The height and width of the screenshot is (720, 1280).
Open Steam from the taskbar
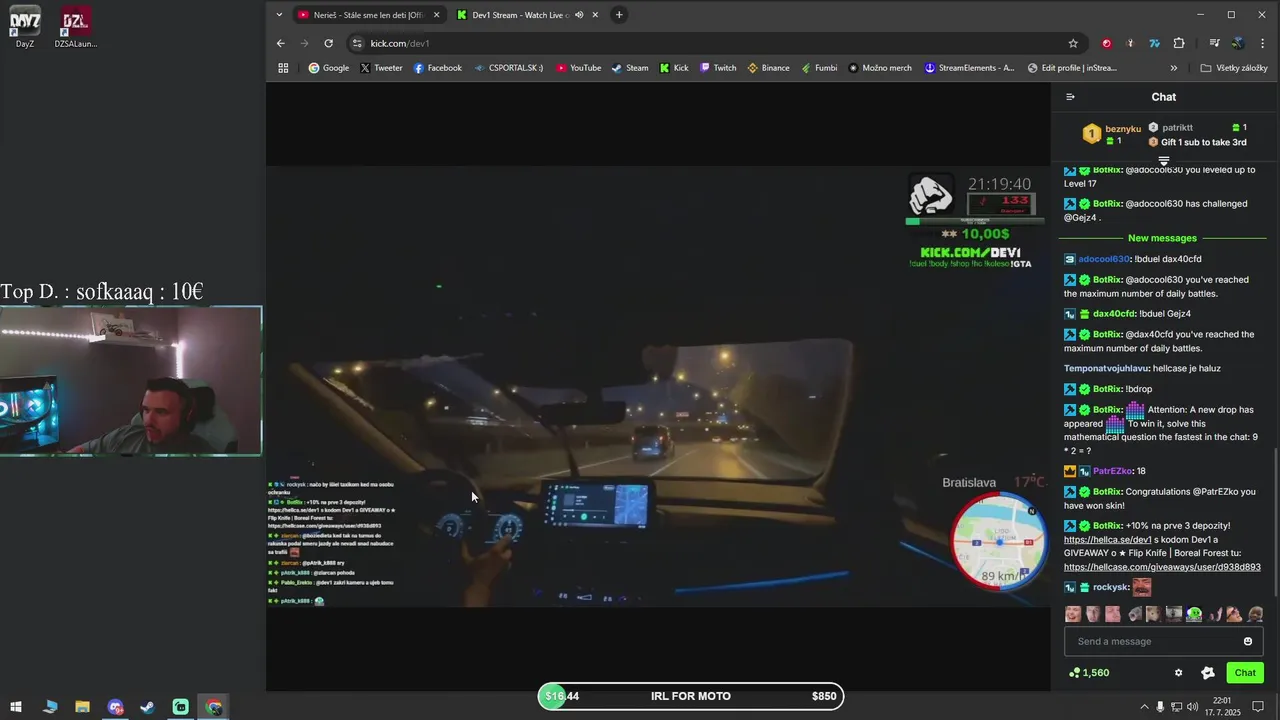click(148, 707)
